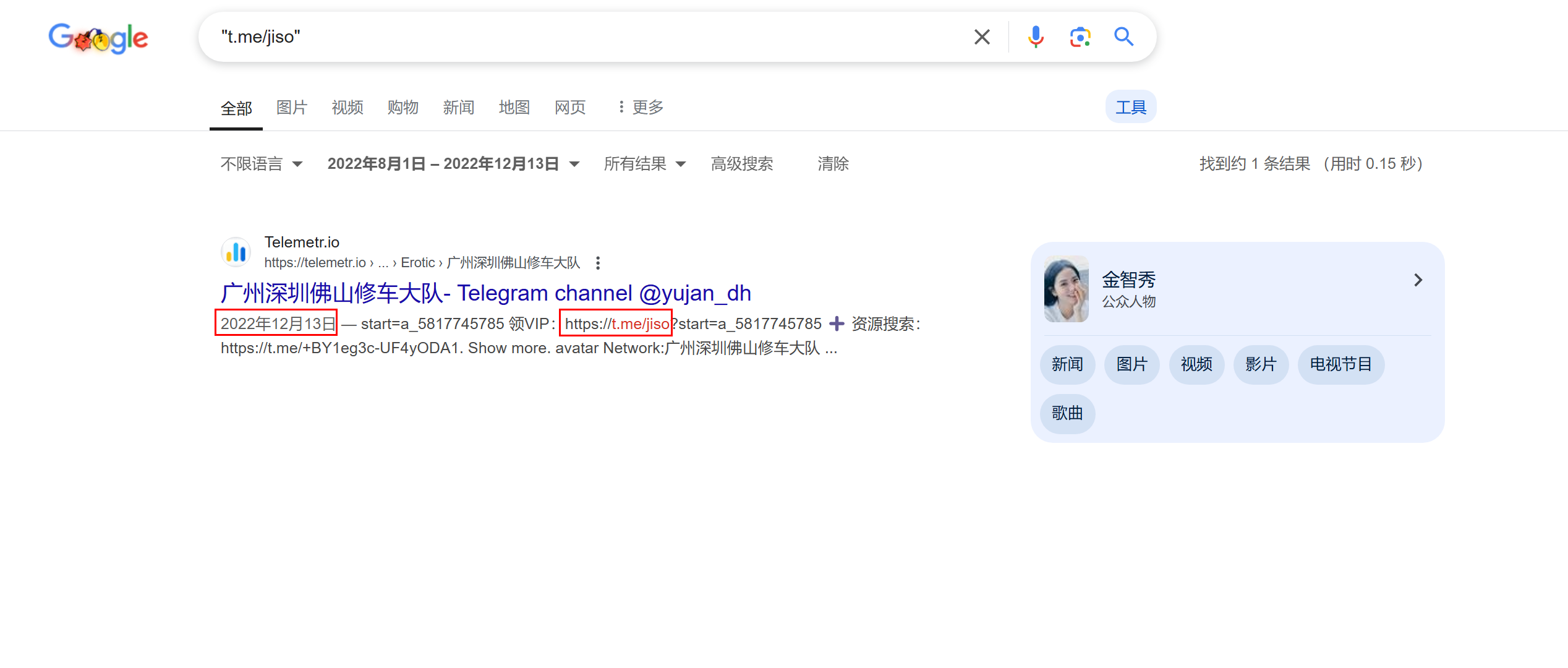Click the 高级搜索 advanced search link
This screenshot has width=1568, height=668.
point(741,164)
